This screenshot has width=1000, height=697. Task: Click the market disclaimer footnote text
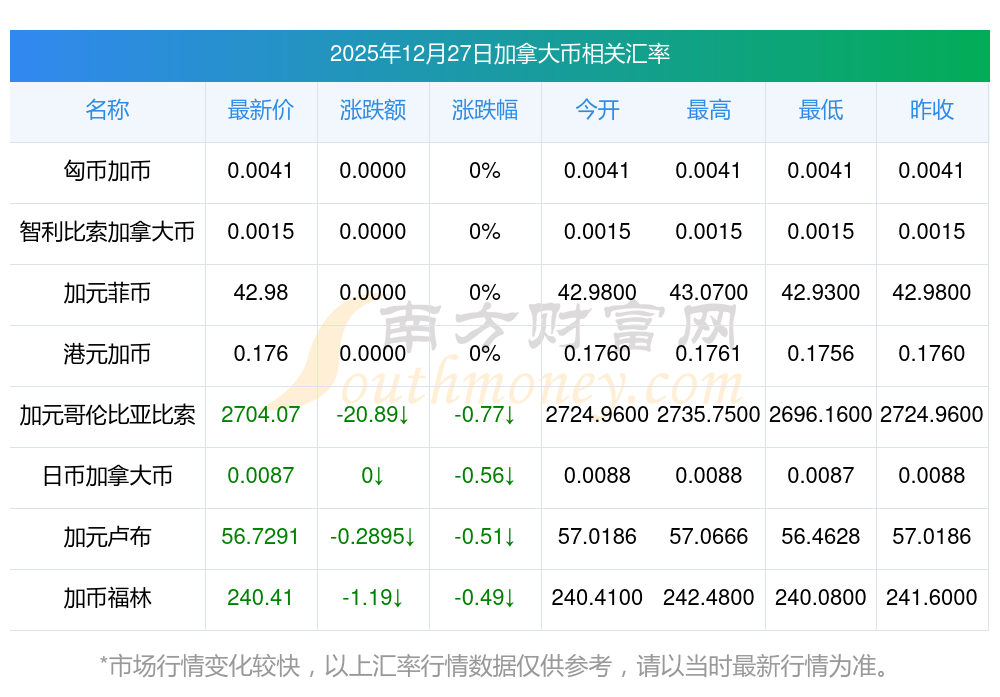click(494, 665)
